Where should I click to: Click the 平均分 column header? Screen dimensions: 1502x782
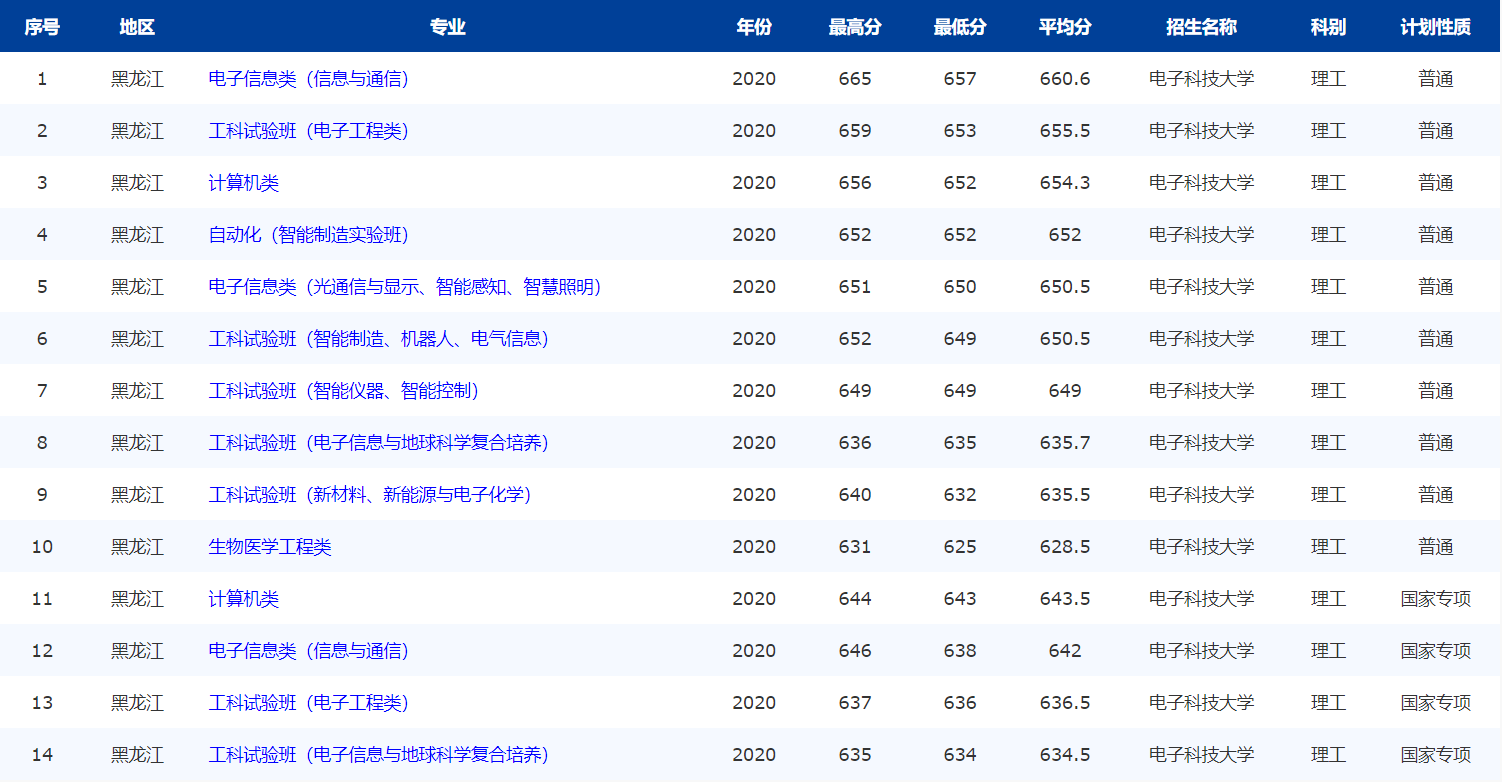(1065, 27)
